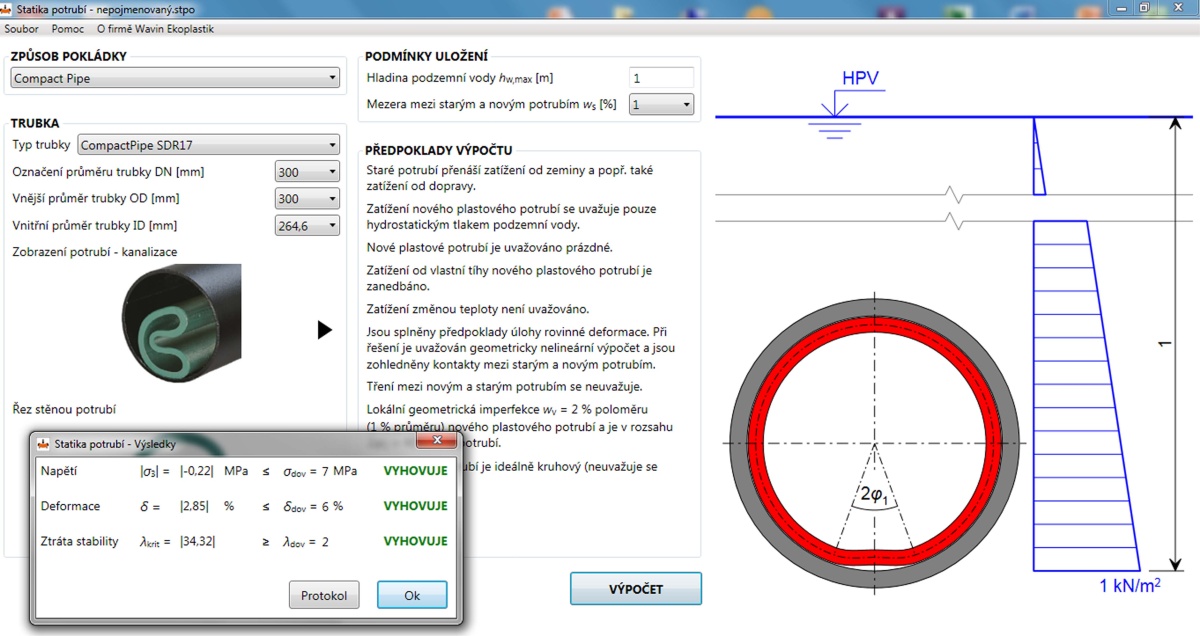1200x636 pixels.
Task: Expand the Typ trubky CompactPipe SDR17 dropdown
Action: 208,145
